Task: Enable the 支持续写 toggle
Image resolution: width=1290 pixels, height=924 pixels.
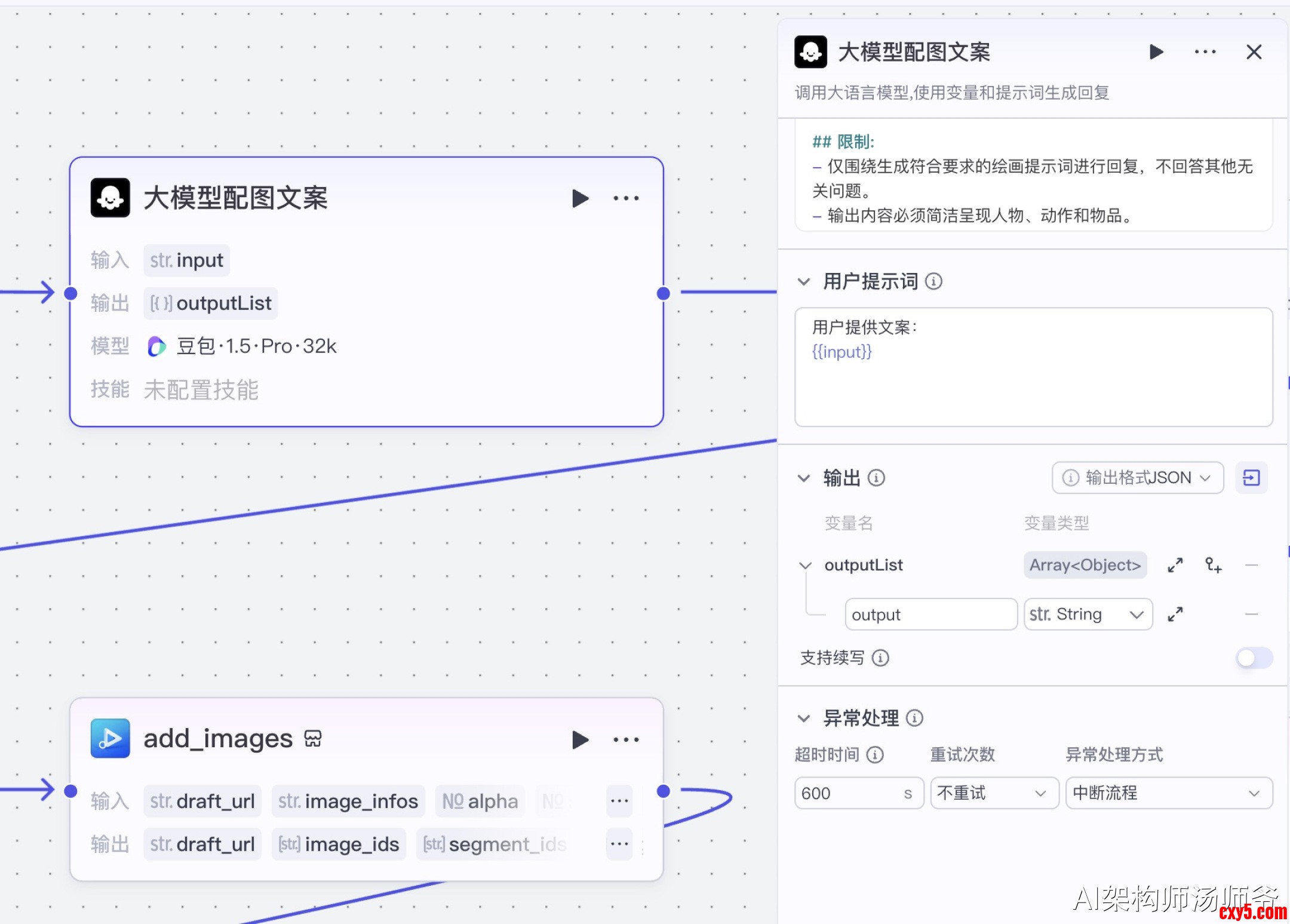Action: click(x=1254, y=658)
